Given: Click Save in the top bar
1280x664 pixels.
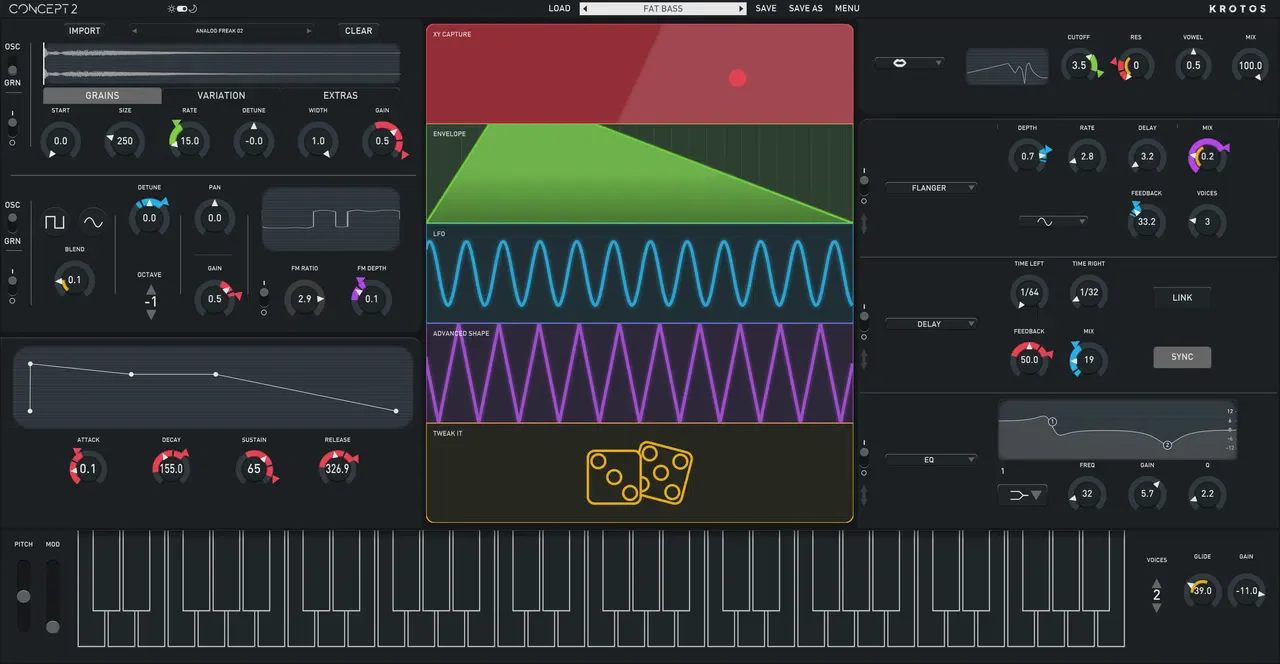Looking at the screenshot, I should (766, 9).
